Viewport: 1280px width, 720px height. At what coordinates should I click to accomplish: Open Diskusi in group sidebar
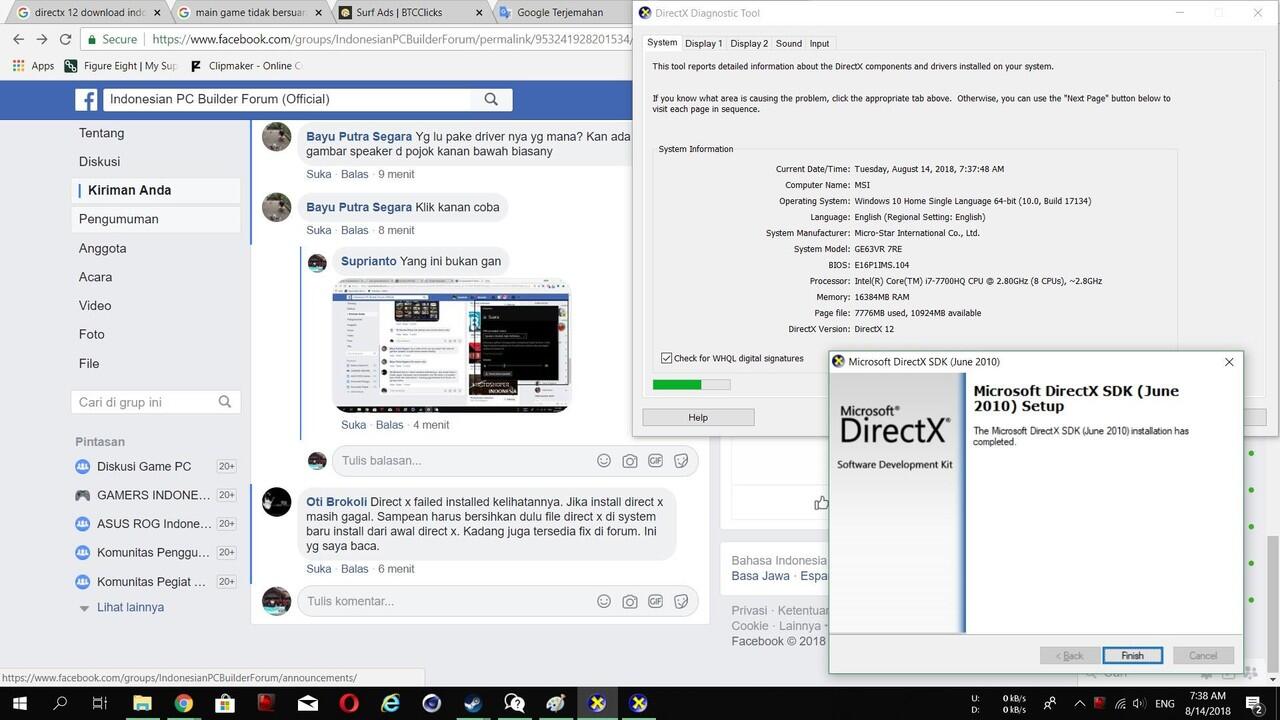pos(99,161)
